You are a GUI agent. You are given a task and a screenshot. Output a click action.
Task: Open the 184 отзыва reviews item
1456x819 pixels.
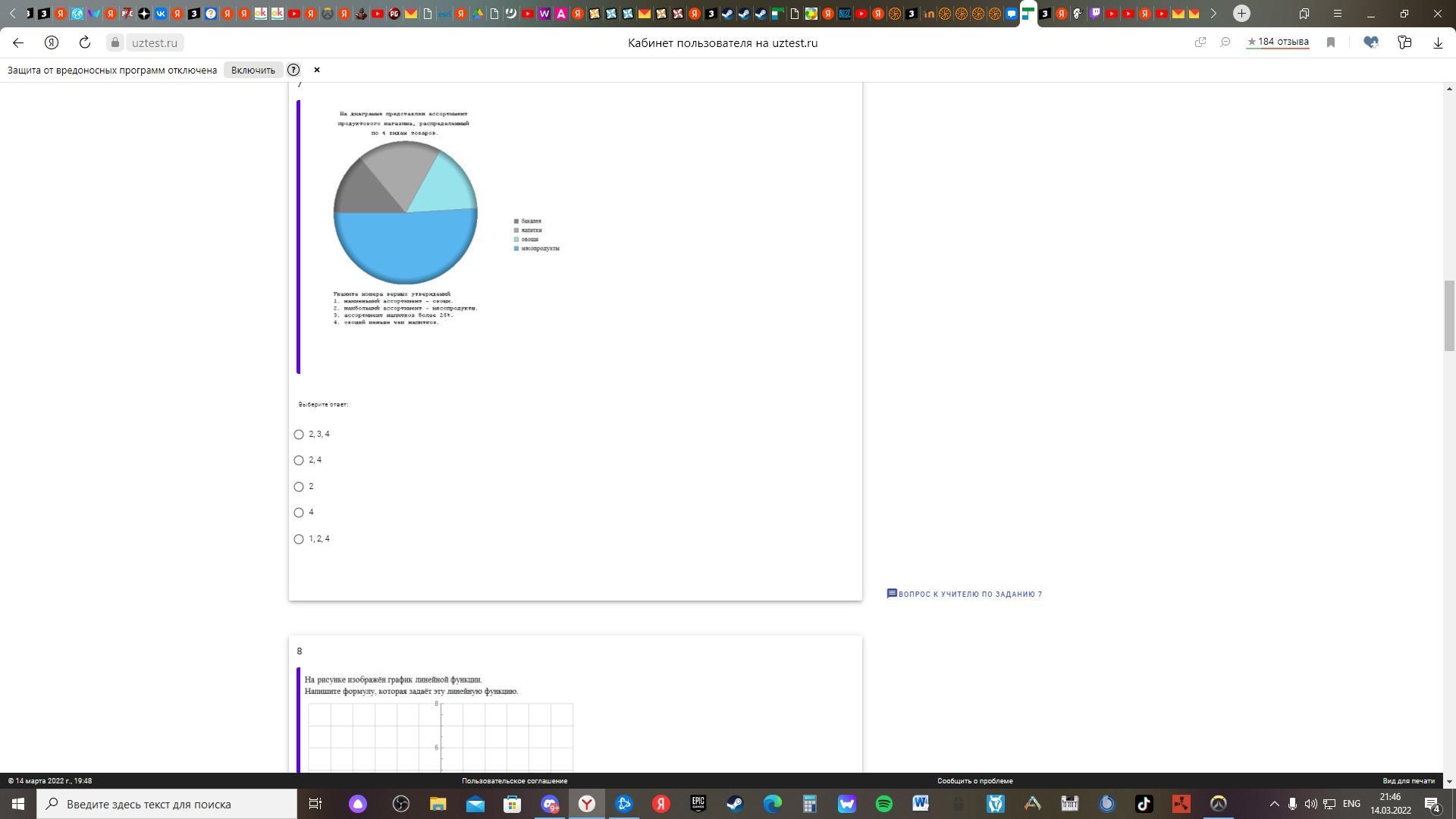coord(1278,42)
